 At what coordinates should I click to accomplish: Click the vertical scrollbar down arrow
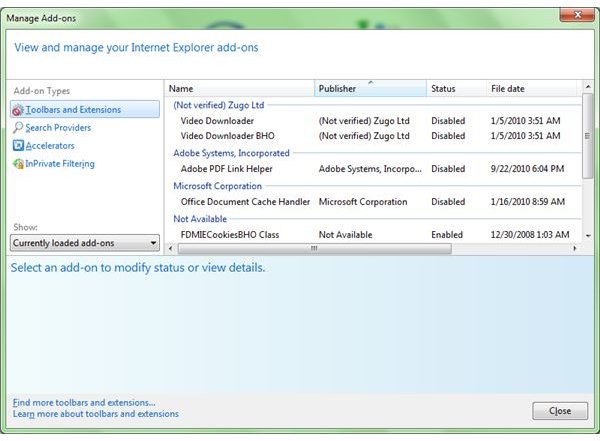587,236
